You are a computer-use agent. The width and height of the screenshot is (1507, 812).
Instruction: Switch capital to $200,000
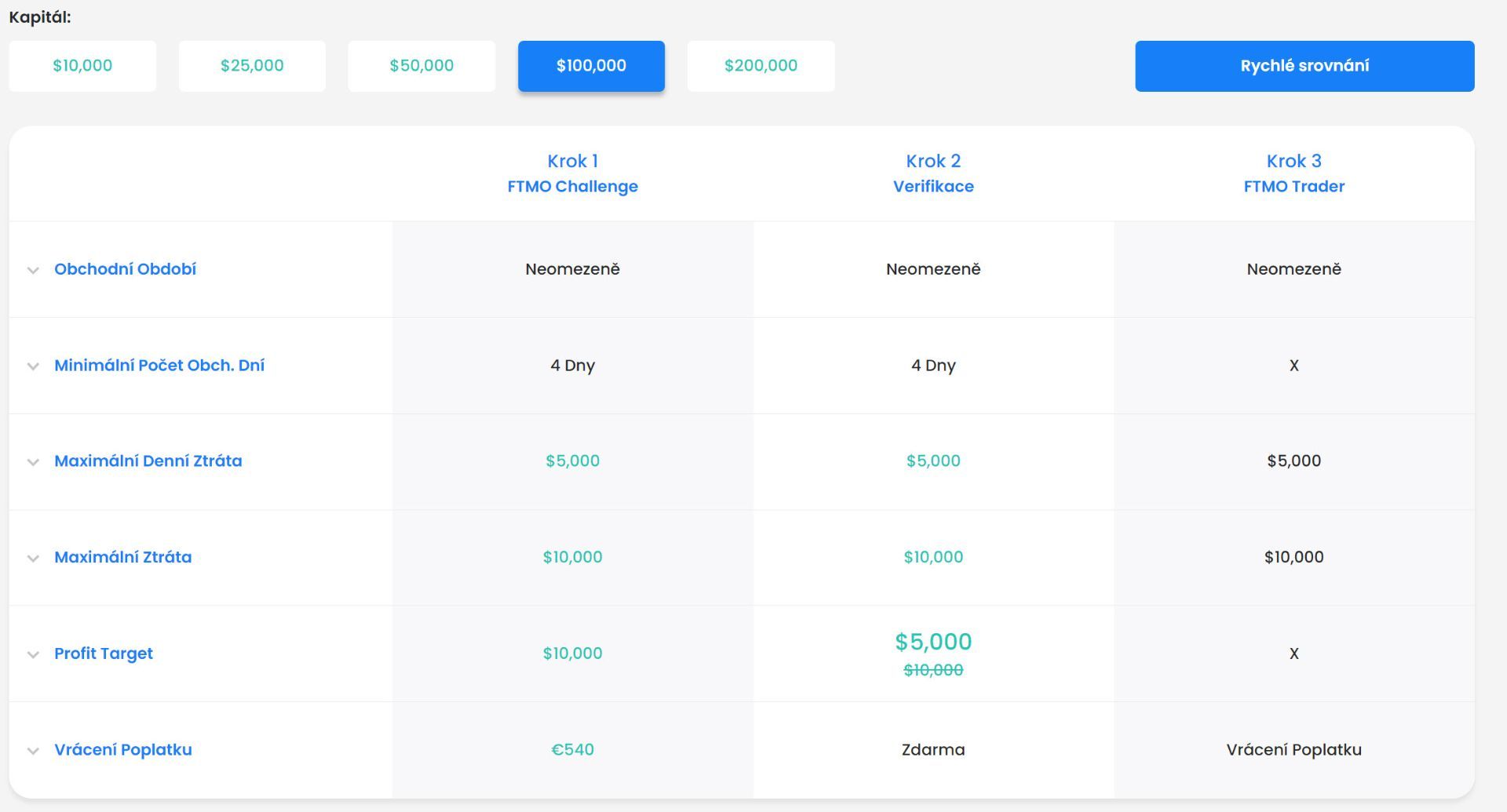(761, 66)
